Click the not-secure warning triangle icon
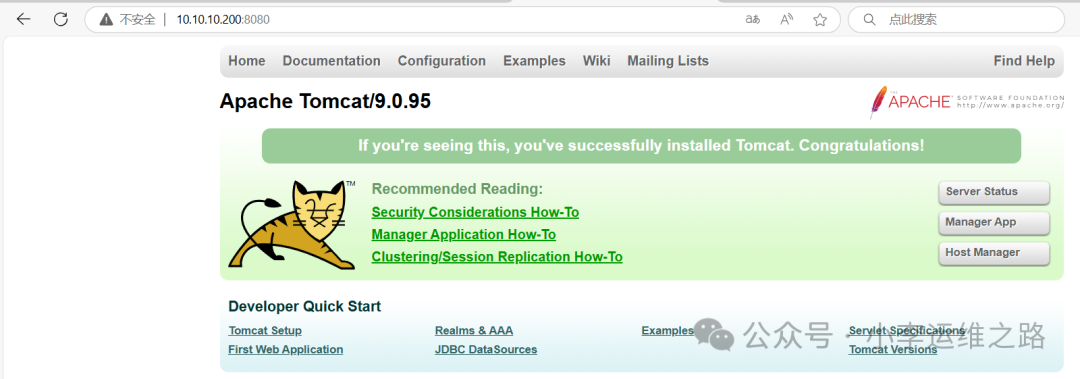1080x379 pixels. point(106,20)
